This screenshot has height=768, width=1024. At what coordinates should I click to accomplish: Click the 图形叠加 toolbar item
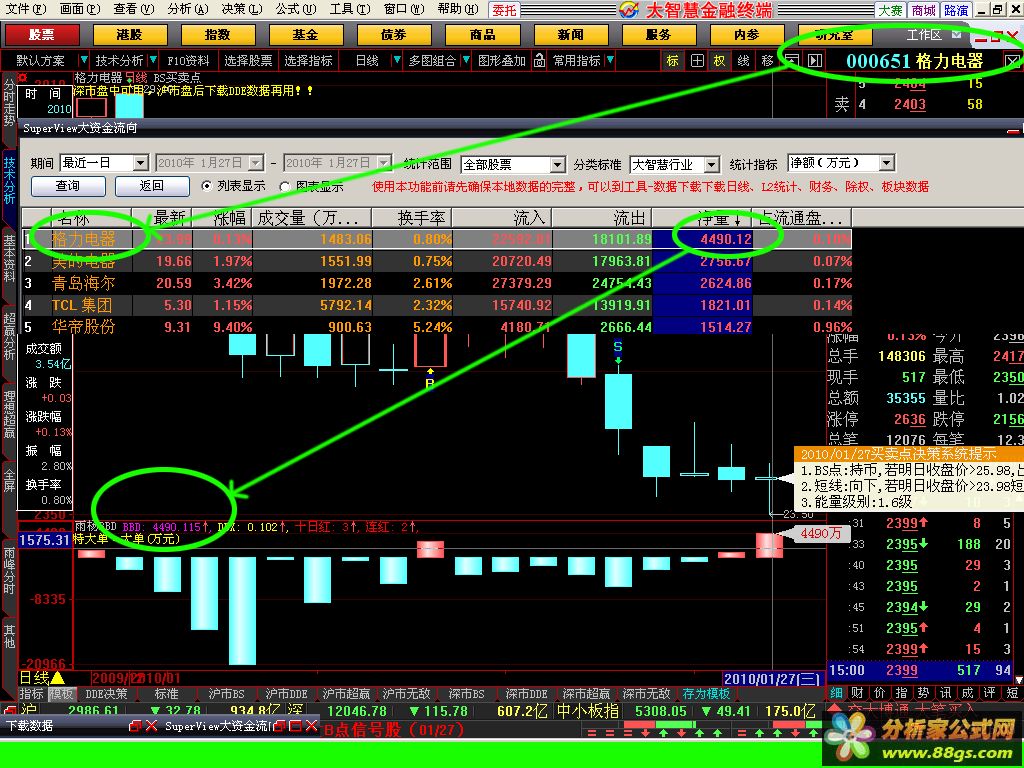[502, 61]
